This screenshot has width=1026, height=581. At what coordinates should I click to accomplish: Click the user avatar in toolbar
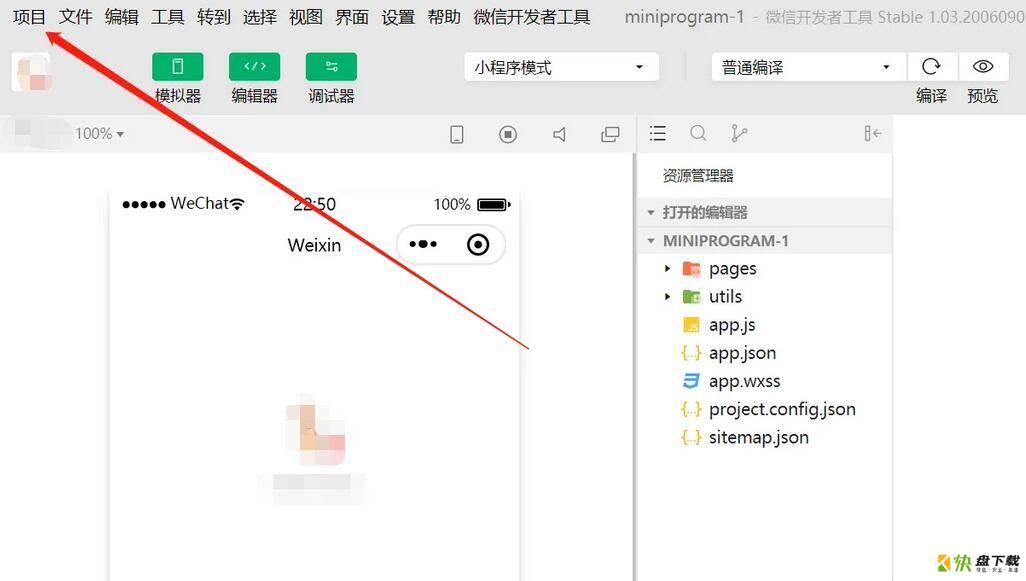point(31,72)
